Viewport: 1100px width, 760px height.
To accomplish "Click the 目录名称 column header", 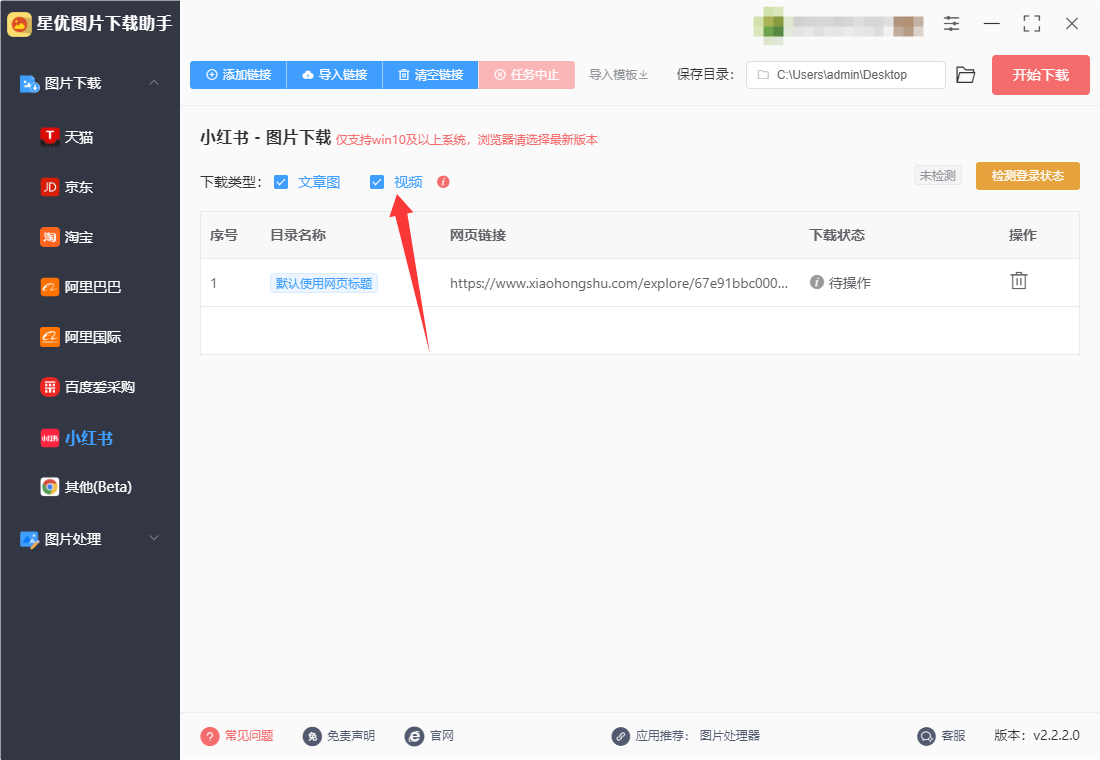I will pyautogui.click(x=298, y=235).
